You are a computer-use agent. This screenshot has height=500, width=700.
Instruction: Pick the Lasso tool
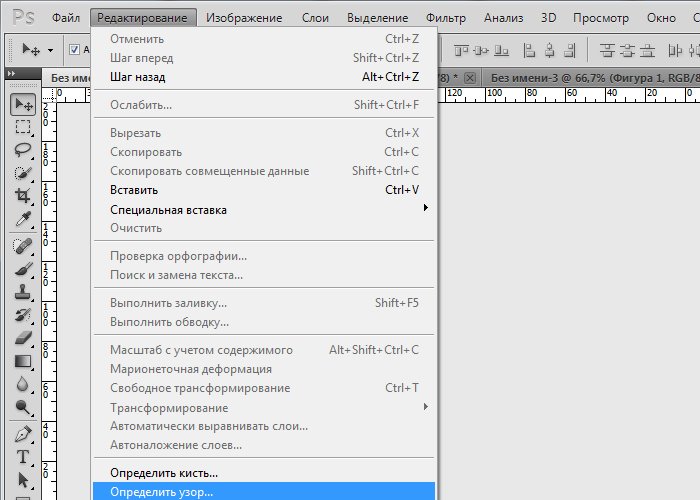pos(22,150)
